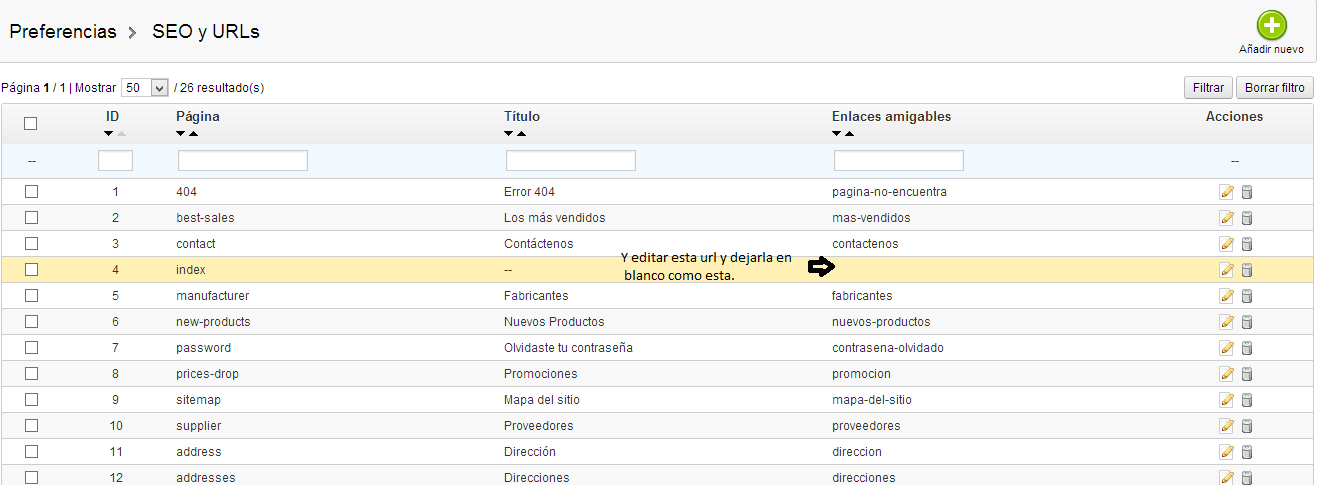The image size is (1317, 485).
Task: Delete the contact row
Action: (1247, 244)
